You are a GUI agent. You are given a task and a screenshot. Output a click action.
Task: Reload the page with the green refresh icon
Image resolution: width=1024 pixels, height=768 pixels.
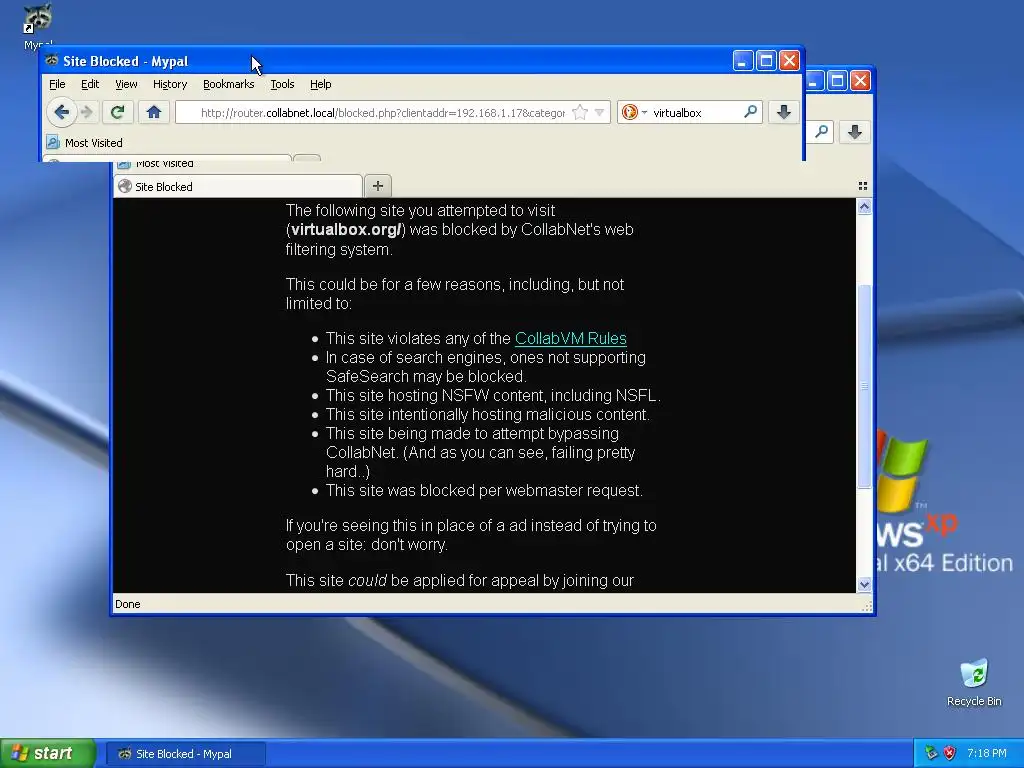tap(118, 112)
